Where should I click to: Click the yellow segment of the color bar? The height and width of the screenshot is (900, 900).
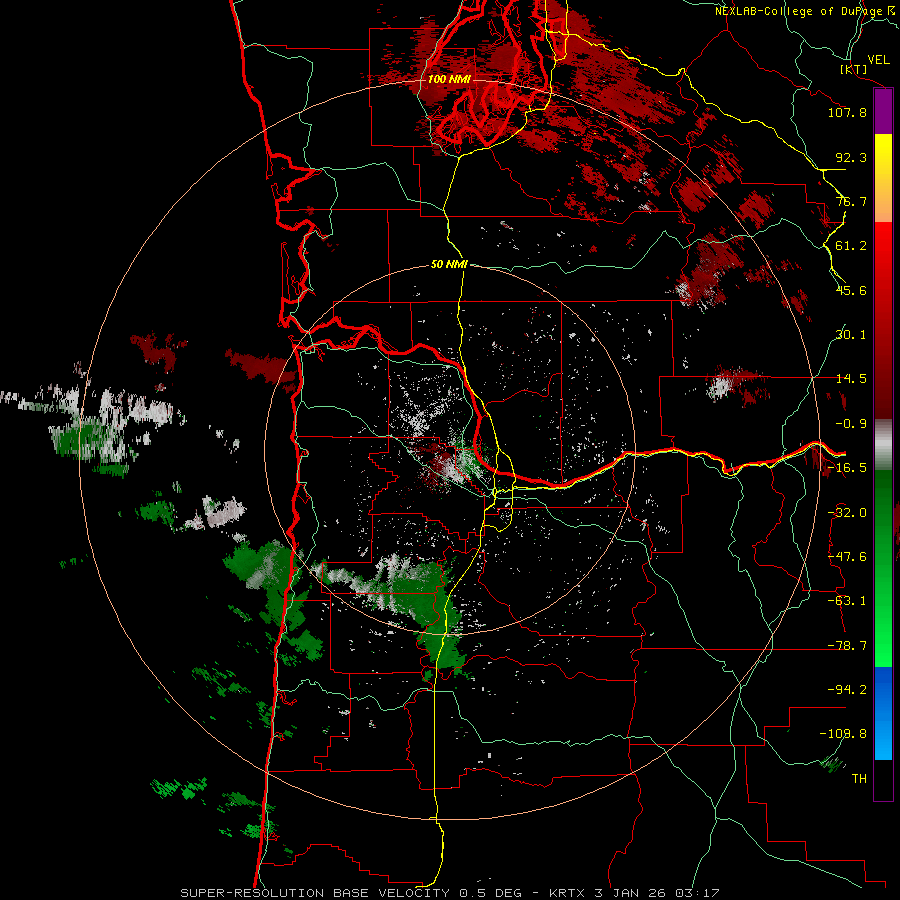[x=883, y=178]
